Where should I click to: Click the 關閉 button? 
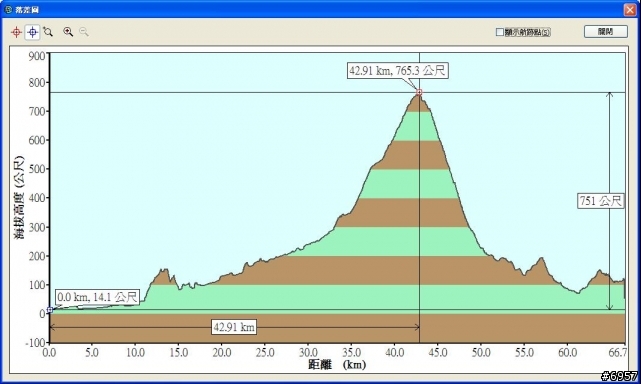click(x=605, y=31)
